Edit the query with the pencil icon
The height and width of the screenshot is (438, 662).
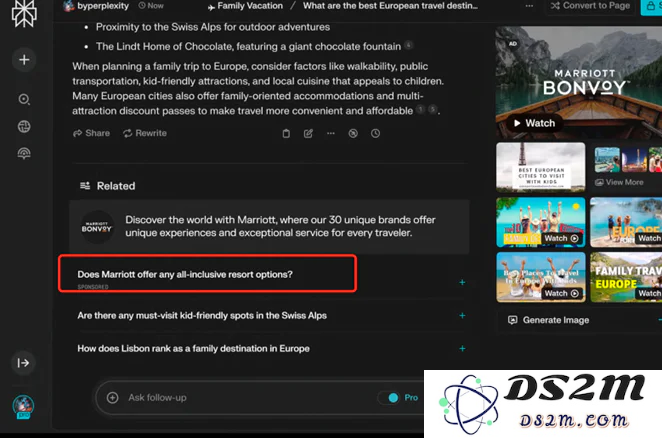pyautogui.click(x=308, y=133)
